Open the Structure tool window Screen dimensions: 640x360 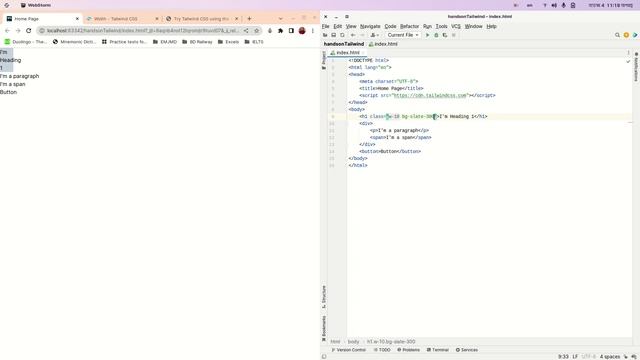pyautogui.click(x=324, y=298)
